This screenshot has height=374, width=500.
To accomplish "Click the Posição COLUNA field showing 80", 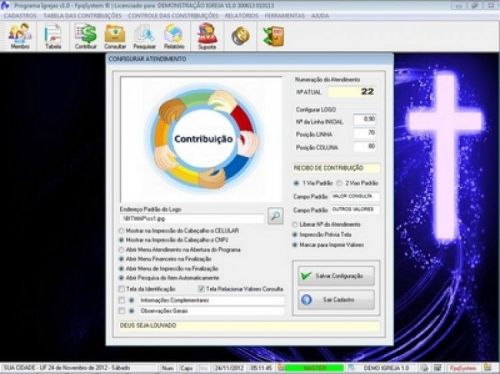I will (x=365, y=146).
